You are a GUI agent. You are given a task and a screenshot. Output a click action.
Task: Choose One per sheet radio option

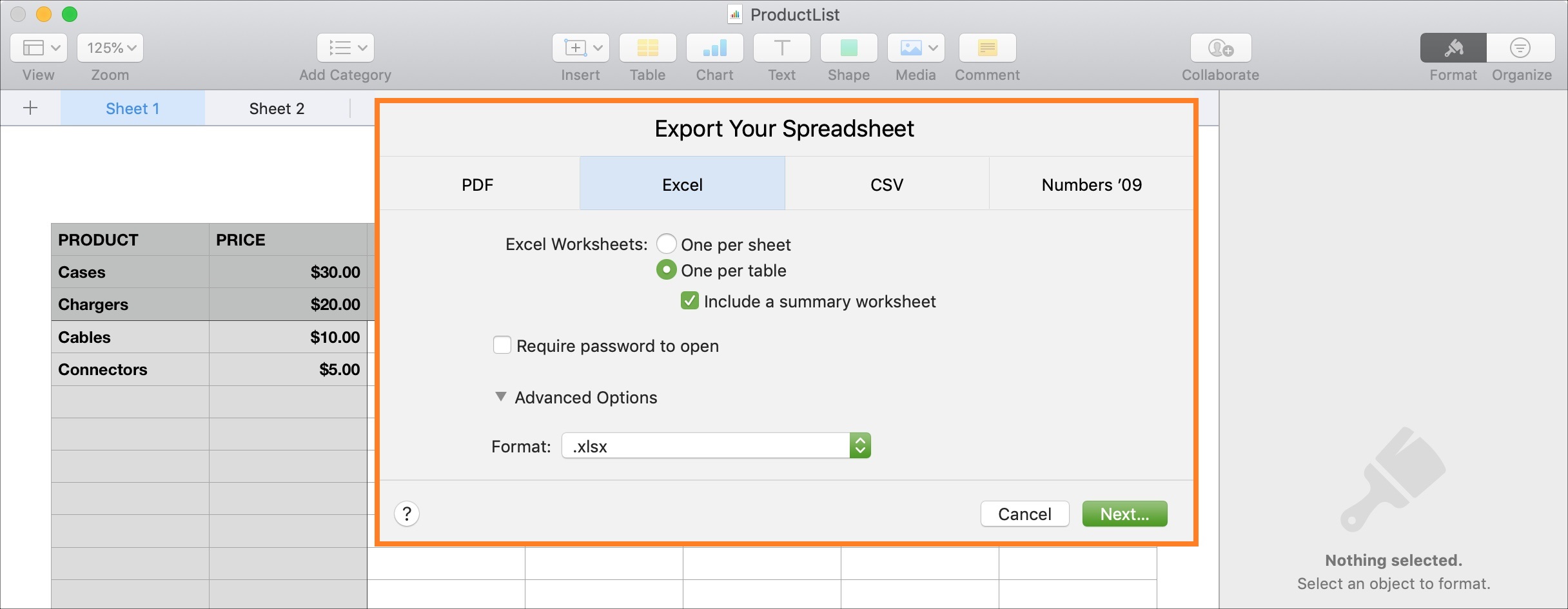(667, 244)
